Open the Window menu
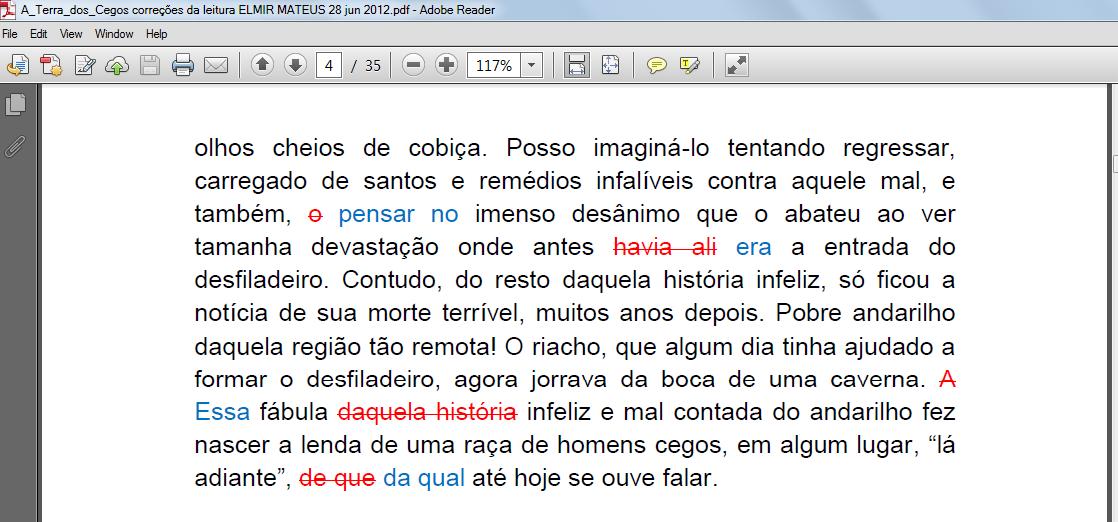 114,34
